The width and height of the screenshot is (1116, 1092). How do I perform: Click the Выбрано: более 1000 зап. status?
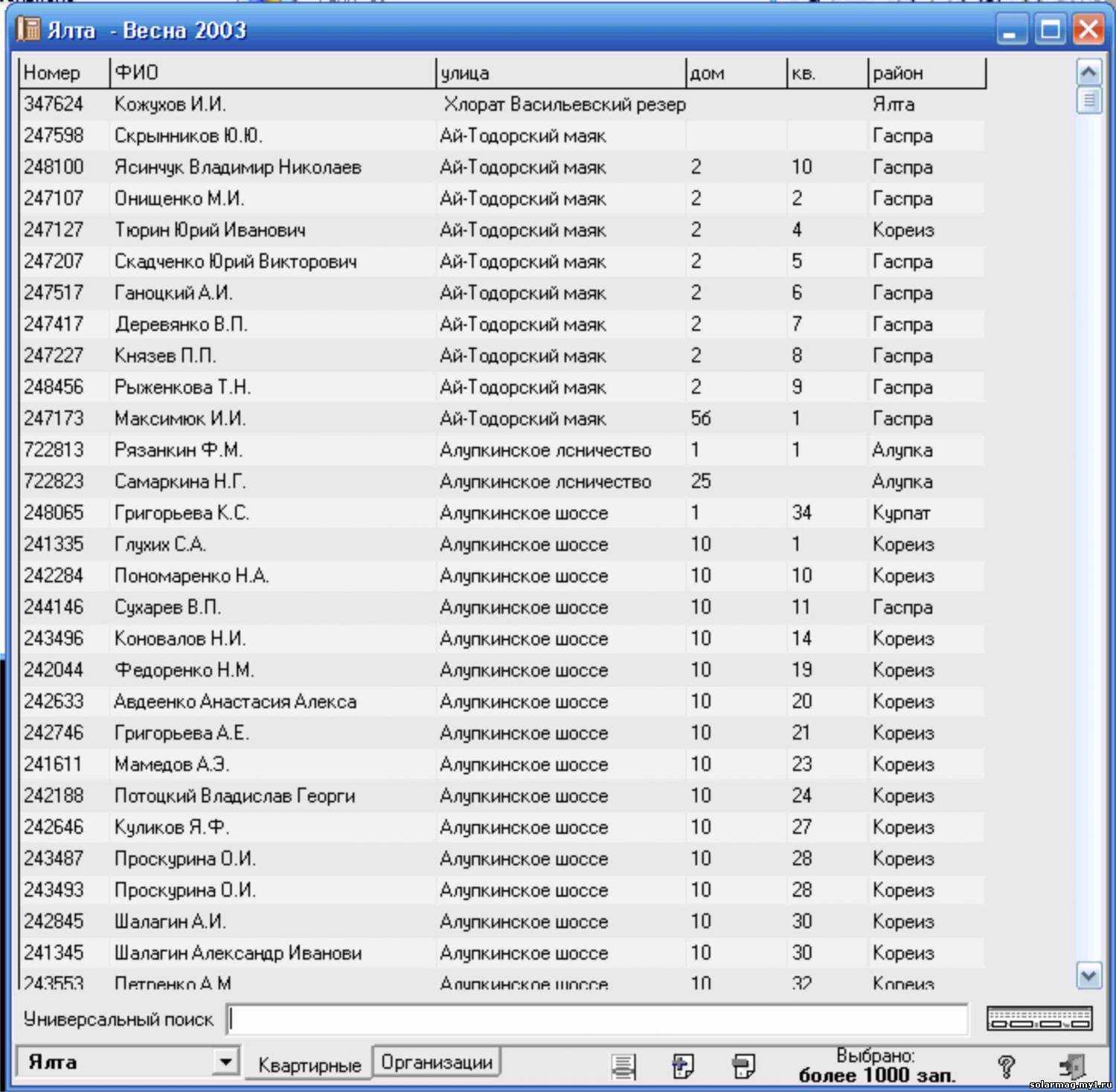coord(876,1065)
